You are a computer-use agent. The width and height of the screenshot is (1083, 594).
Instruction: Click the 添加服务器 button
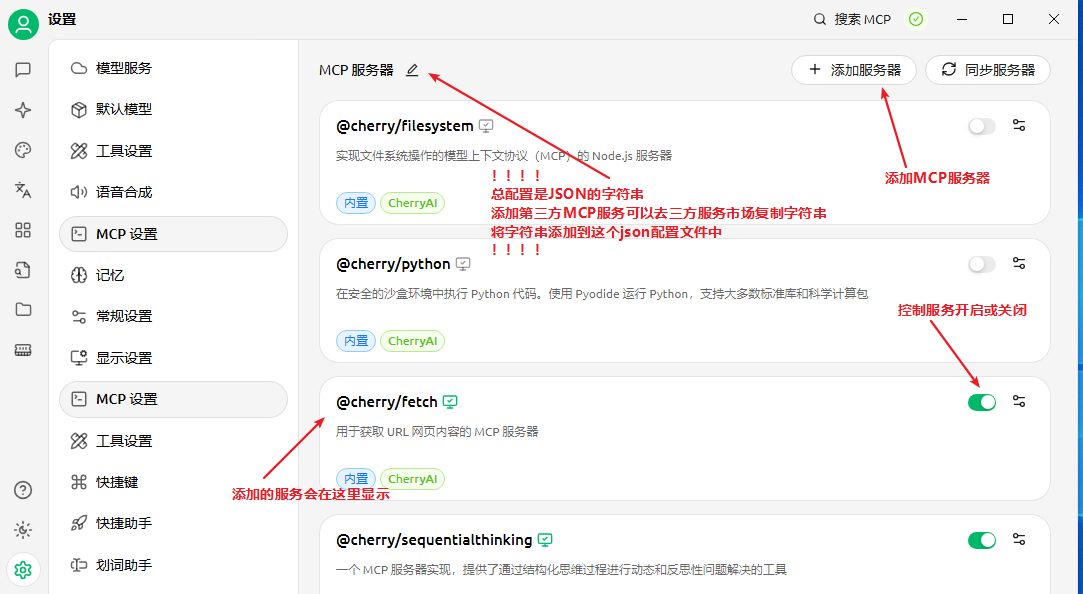[x=854, y=70]
